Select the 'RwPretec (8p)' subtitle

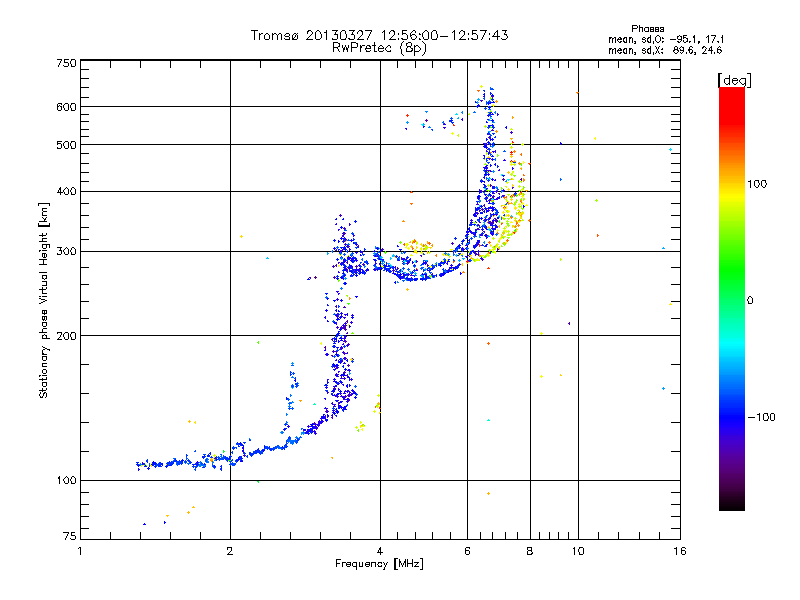pyautogui.click(x=379, y=48)
